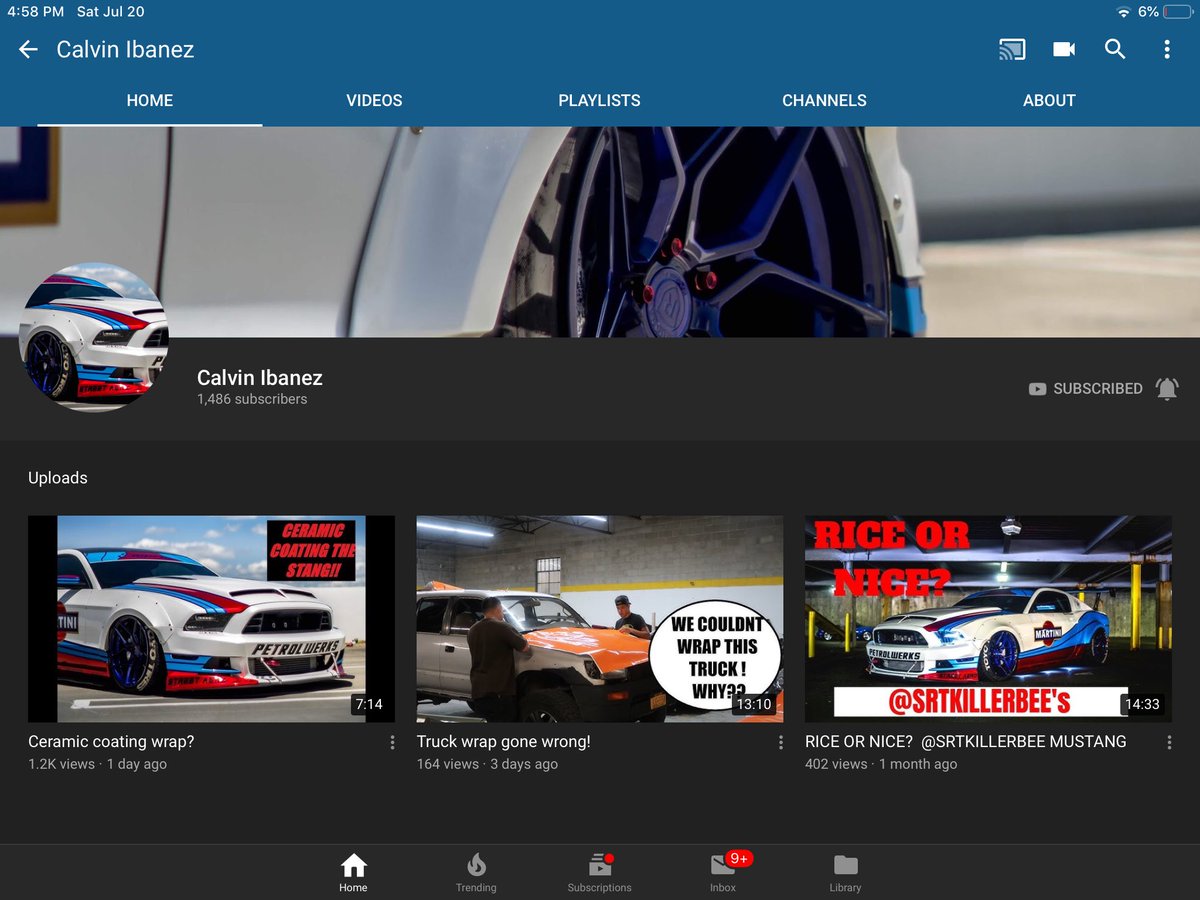Screen dimensions: 1200x900
Task: Open the 'Truck wrap gone wrong!' title
Action: pos(504,742)
